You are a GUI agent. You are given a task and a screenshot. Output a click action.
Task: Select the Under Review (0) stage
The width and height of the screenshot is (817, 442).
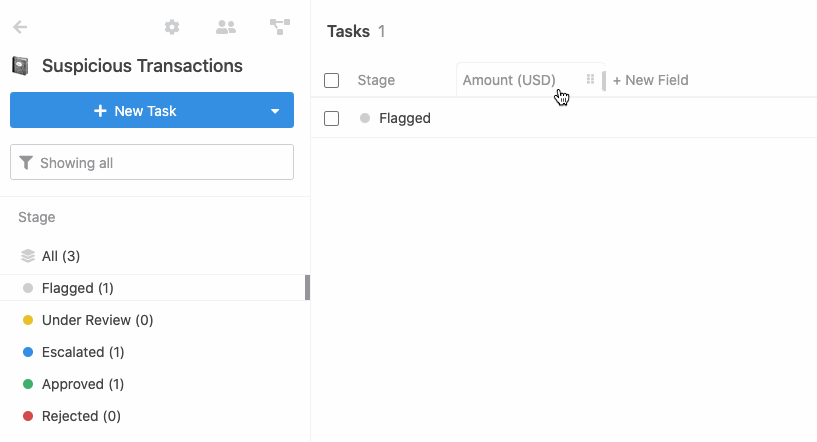click(x=97, y=320)
